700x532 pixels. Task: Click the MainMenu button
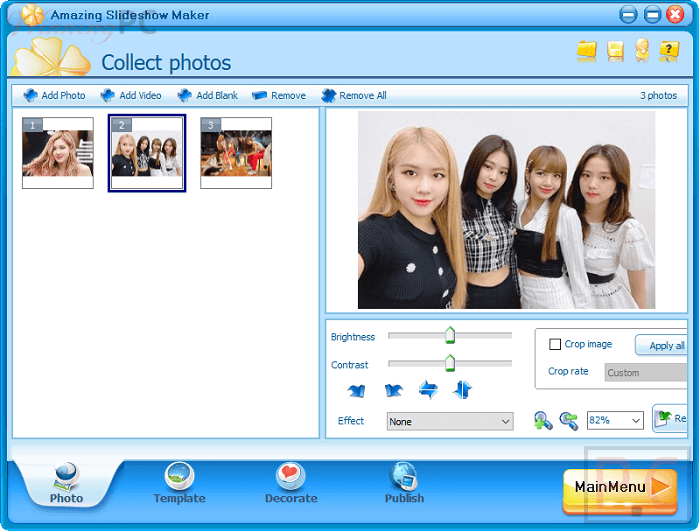point(620,490)
